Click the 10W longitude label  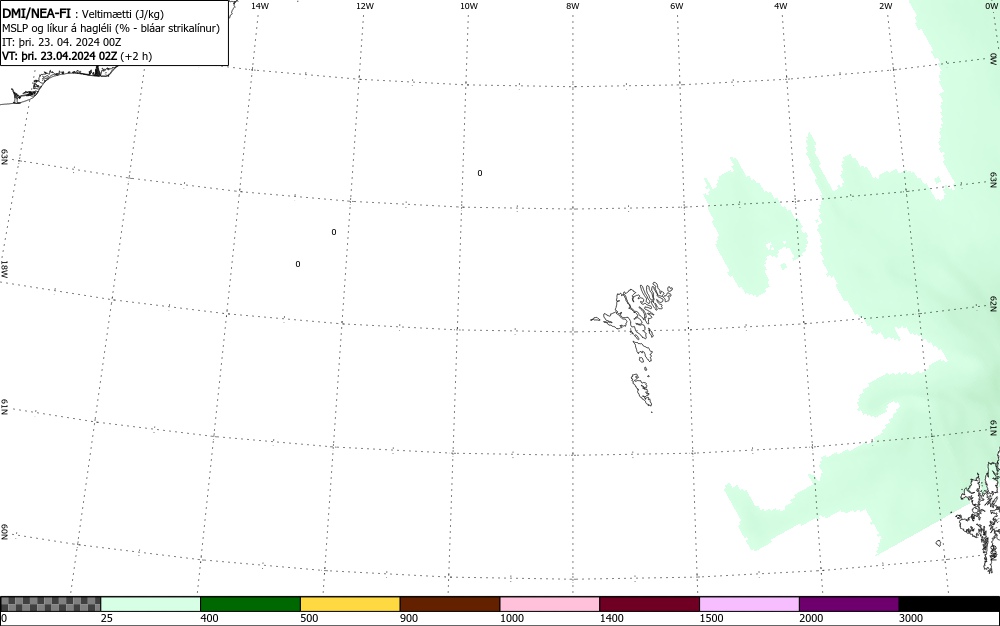469,6
